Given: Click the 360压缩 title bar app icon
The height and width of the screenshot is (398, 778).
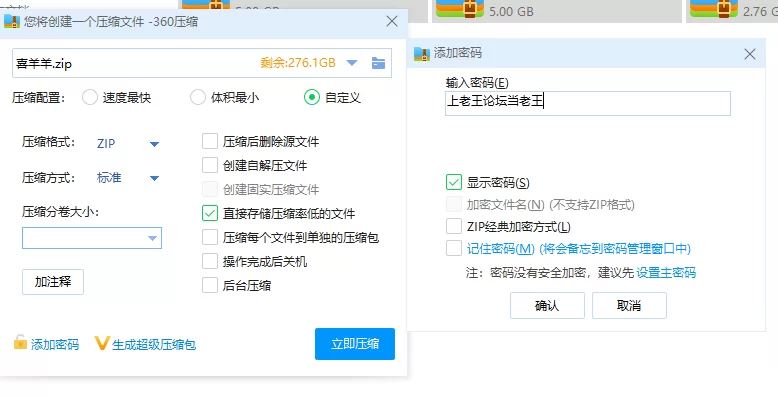Looking at the screenshot, I should click(x=12, y=22).
